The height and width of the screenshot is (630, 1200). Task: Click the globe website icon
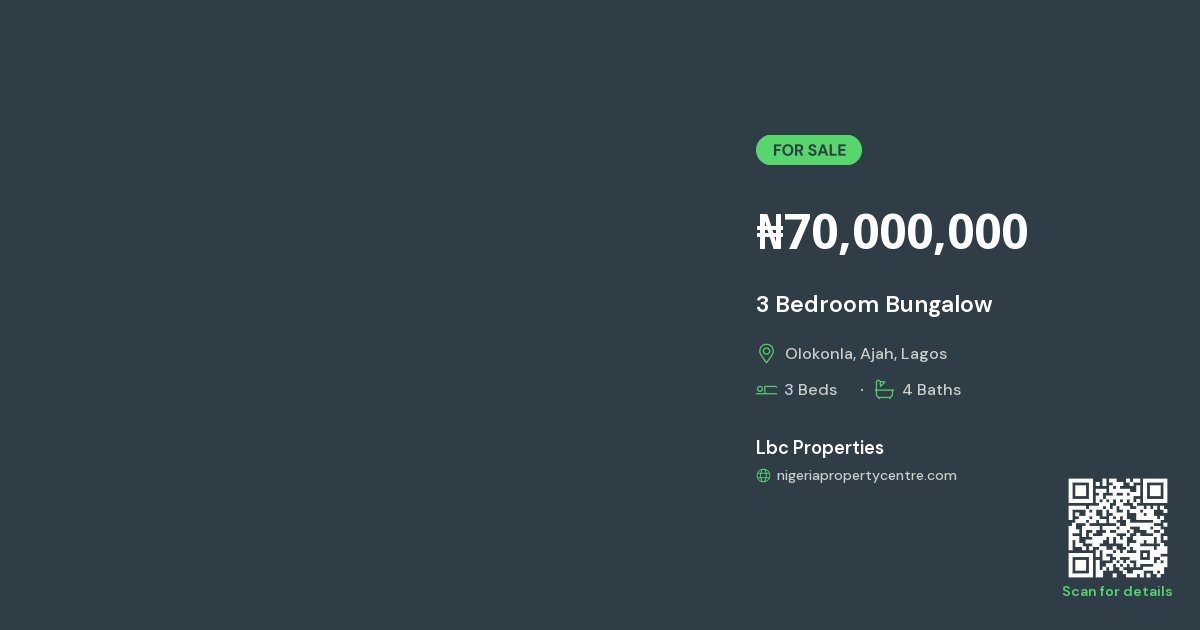click(x=763, y=476)
